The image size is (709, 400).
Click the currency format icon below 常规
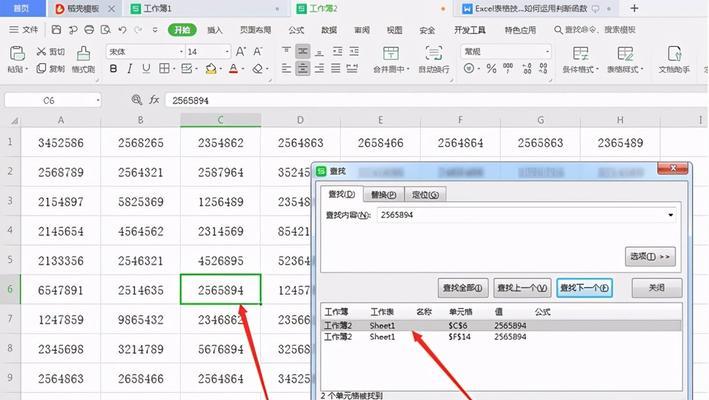point(469,69)
